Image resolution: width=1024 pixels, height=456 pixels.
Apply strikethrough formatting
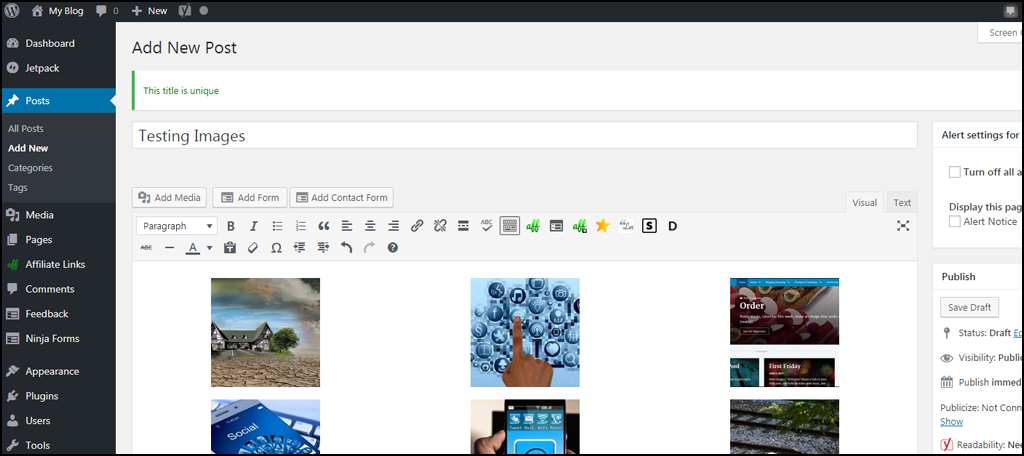click(146, 248)
